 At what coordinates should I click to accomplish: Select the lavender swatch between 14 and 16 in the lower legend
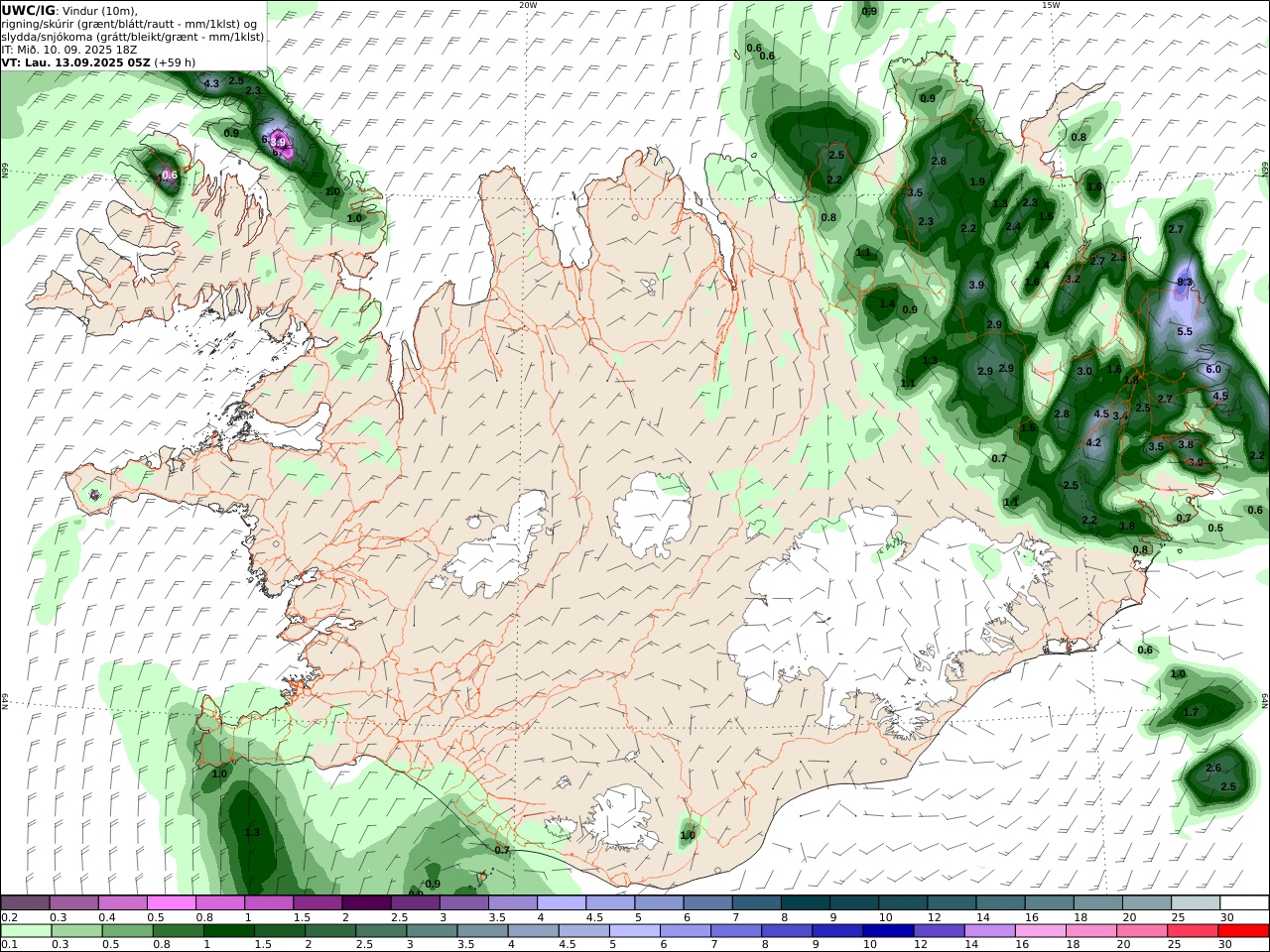pos(990,931)
